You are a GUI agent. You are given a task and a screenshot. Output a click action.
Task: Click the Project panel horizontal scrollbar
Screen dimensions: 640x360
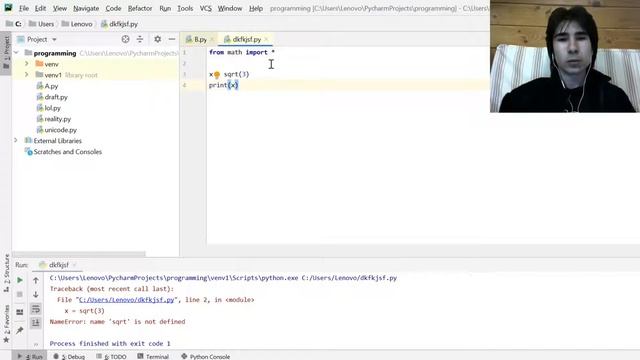(x=79, y=254)
